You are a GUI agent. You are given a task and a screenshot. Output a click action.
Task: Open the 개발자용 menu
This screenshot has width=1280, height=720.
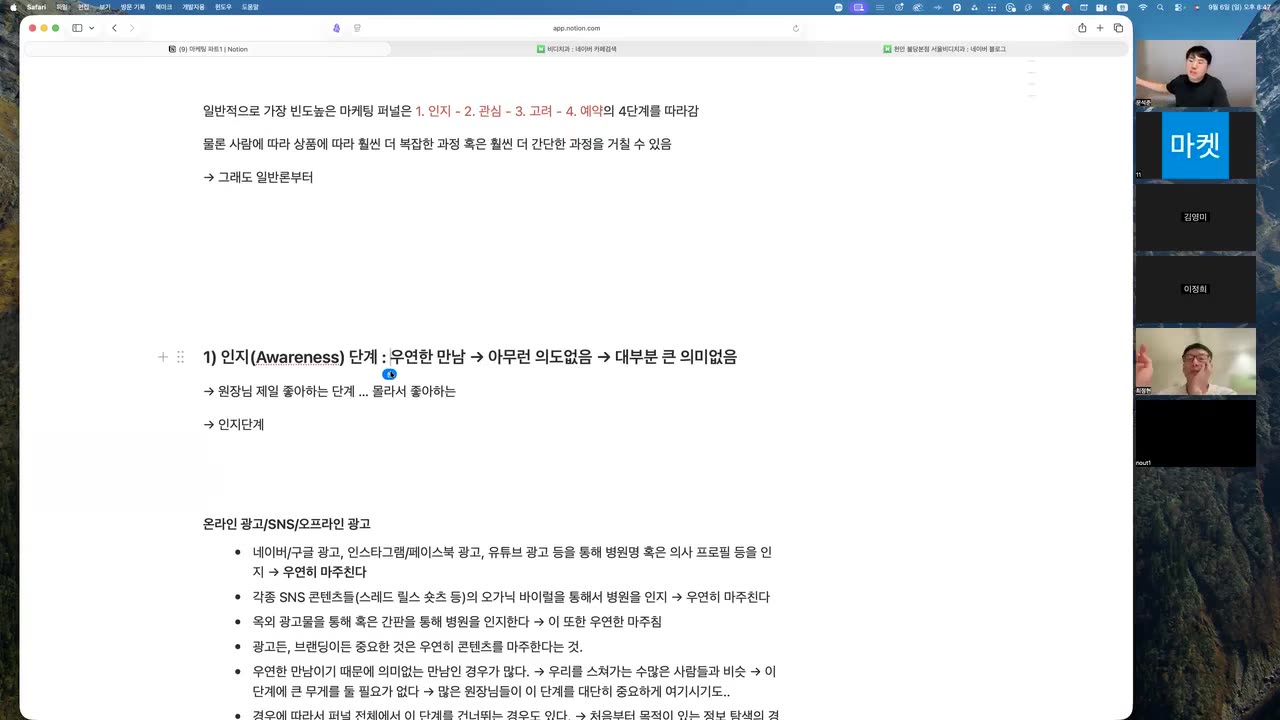(x=193, y=6)
